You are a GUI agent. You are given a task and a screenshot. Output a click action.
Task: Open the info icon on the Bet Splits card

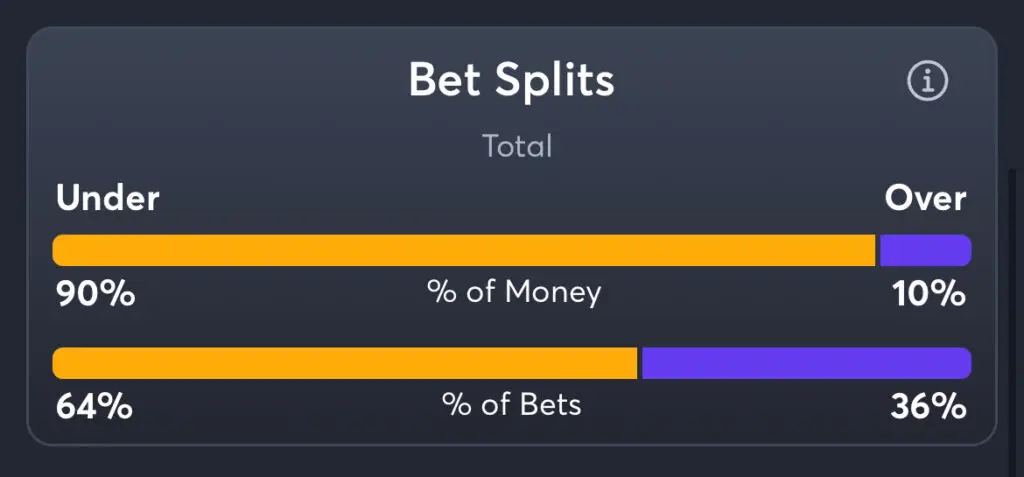point(927,82)
